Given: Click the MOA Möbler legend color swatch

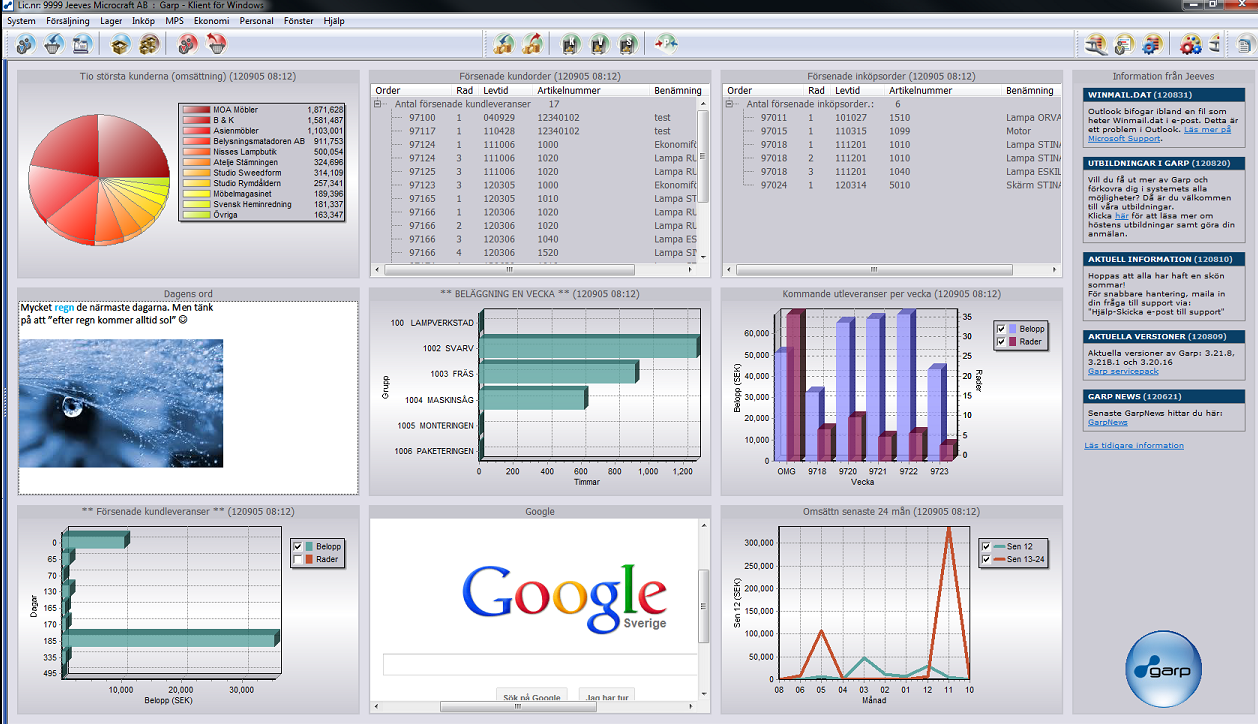Looking at the screenshot, I should (x=196, y=110).
